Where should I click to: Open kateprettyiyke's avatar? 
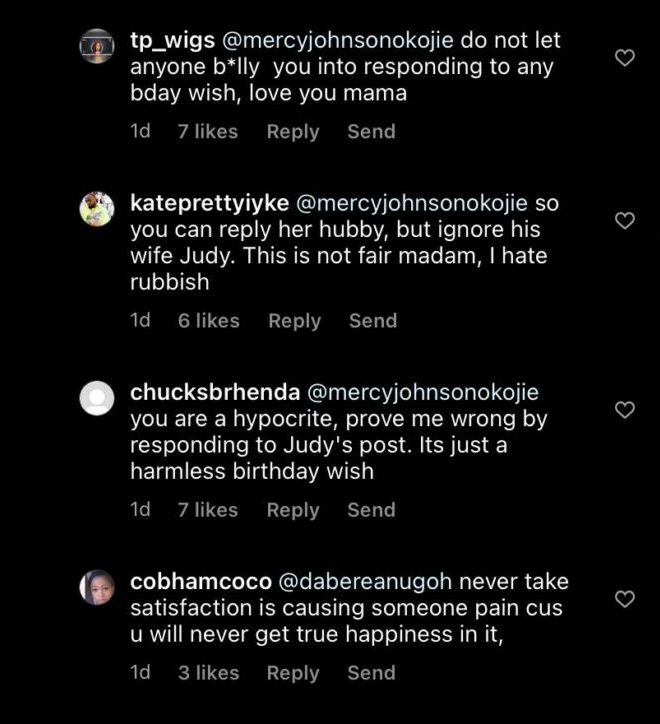click(96, 208)
